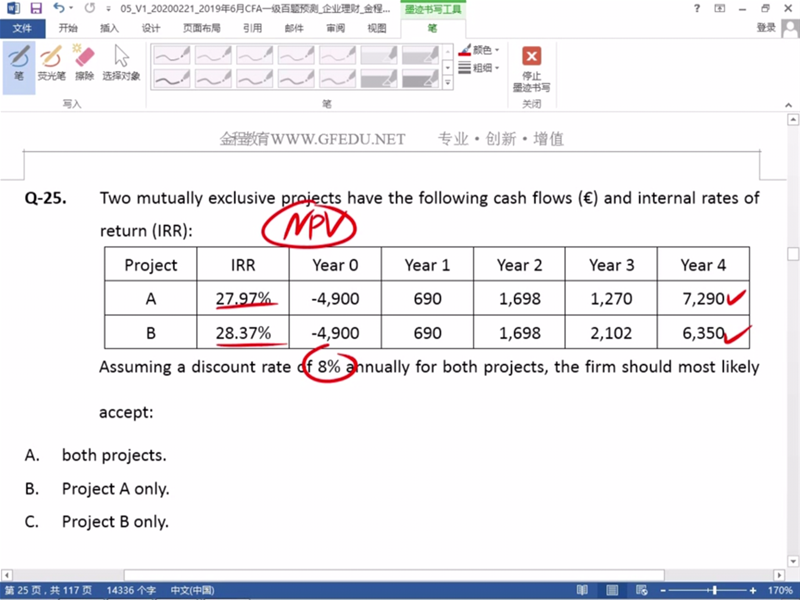Click the 170% zoom level button
Image resolution: width=800 pixels, height=600 pixels.
click(780, 591)
